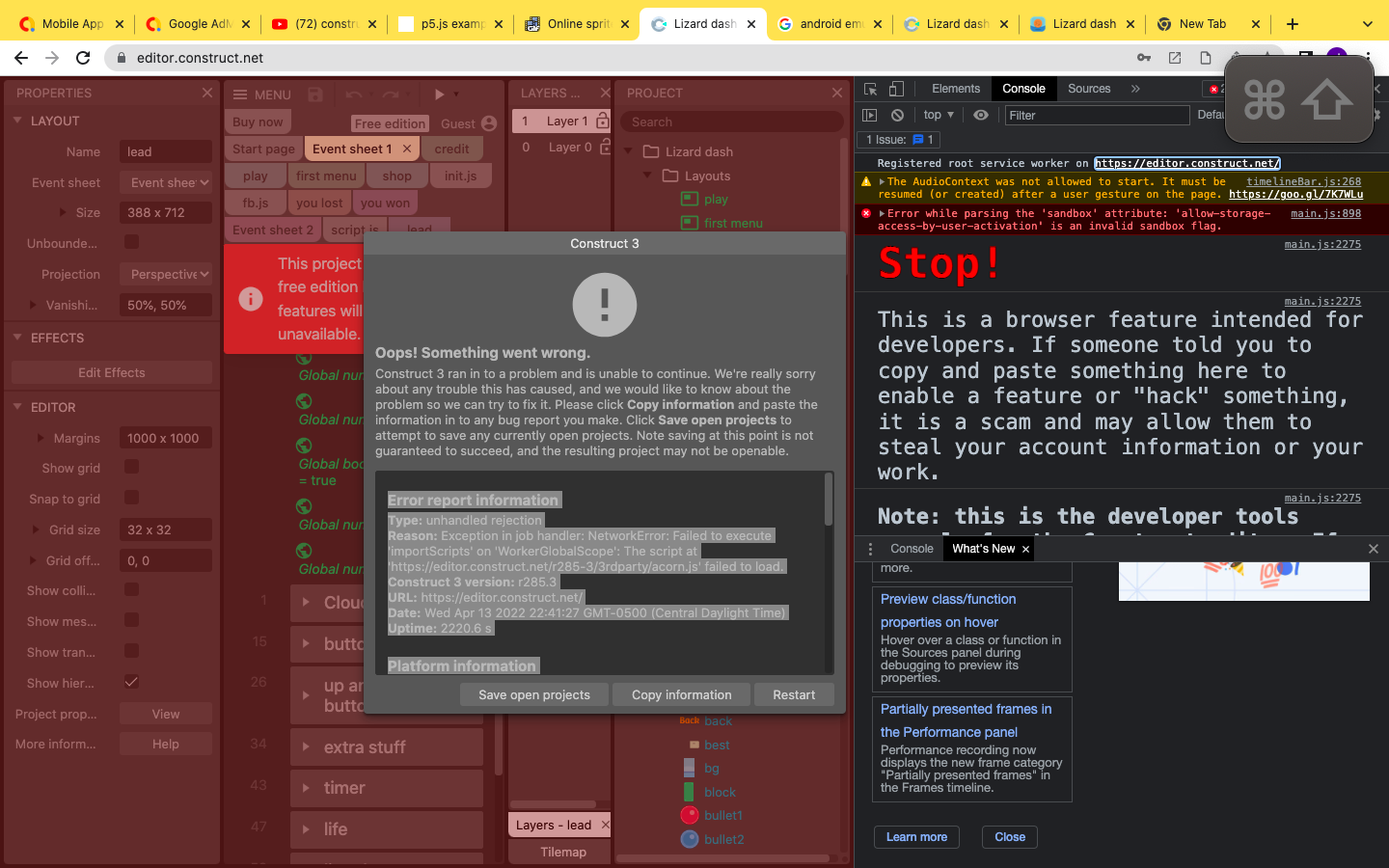Click the bullet1 sprite icon in Project
The image size is (1389, 868).
coord(690,815)
